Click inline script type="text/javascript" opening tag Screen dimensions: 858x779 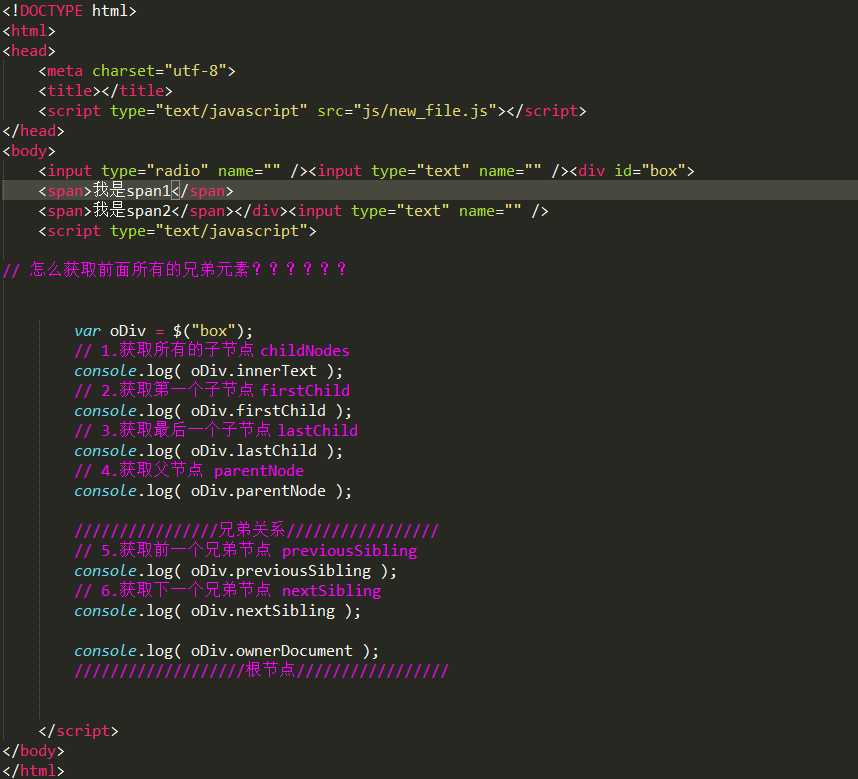click(x=177, y=231)
